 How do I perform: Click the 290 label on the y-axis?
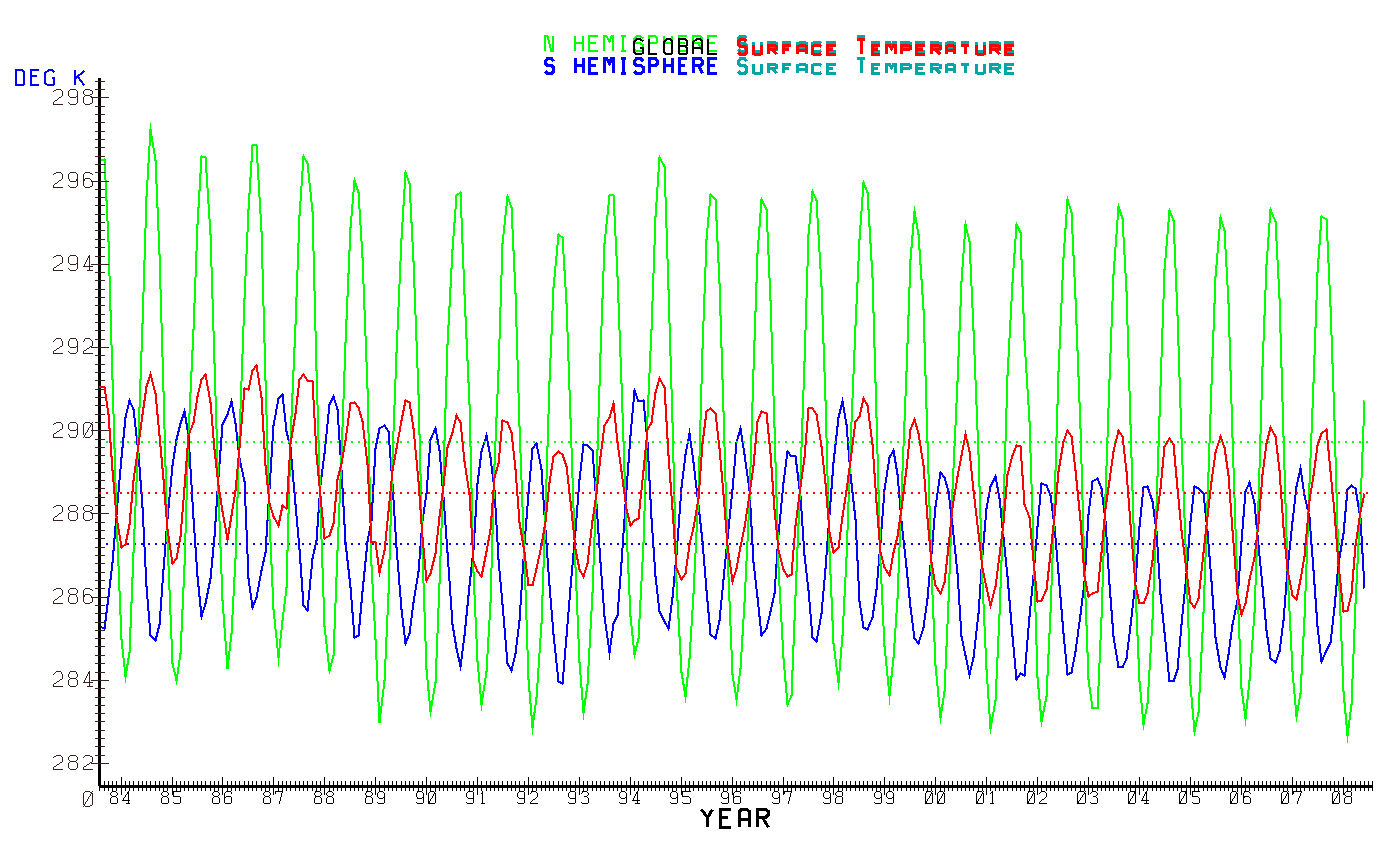(x=74, y=430)
